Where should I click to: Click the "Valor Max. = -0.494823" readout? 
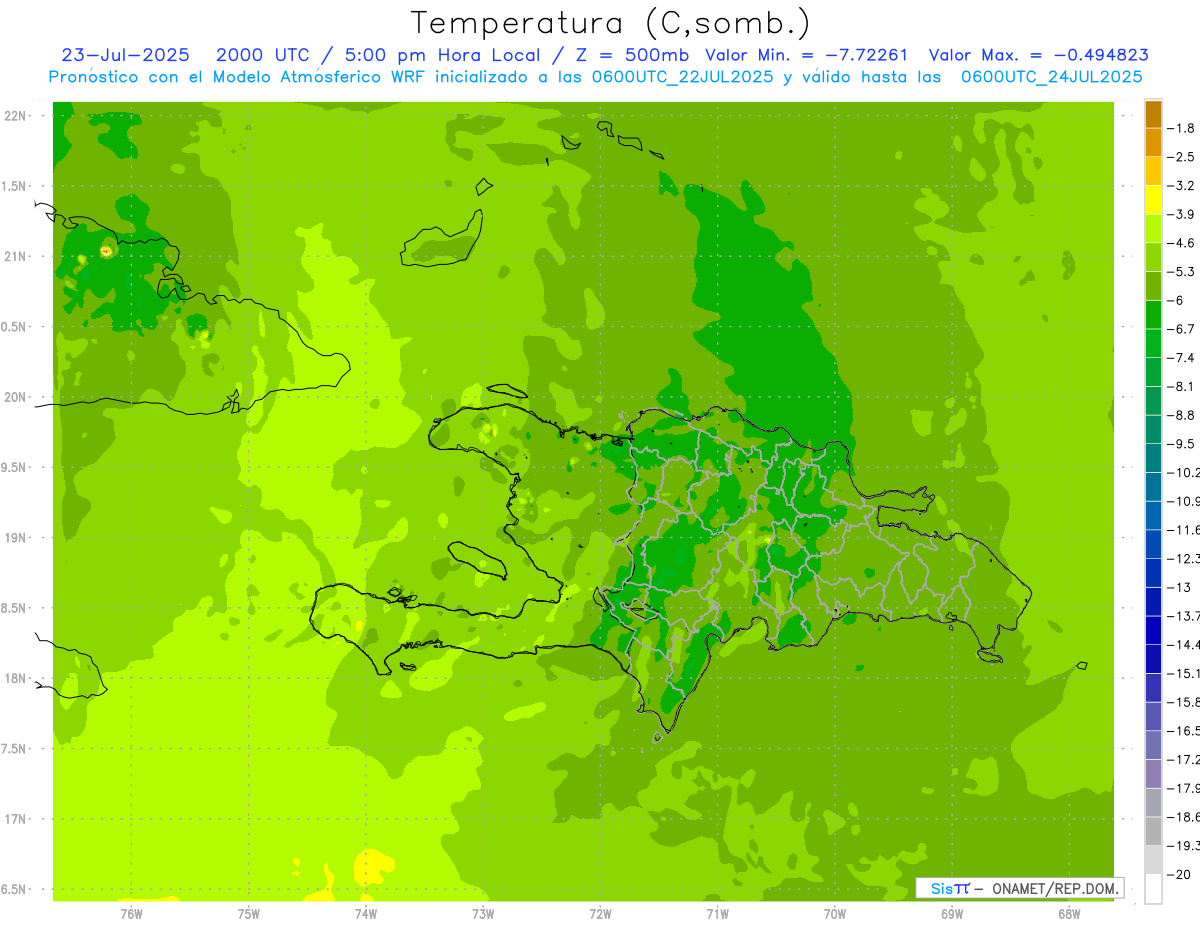click(1039, 55)
